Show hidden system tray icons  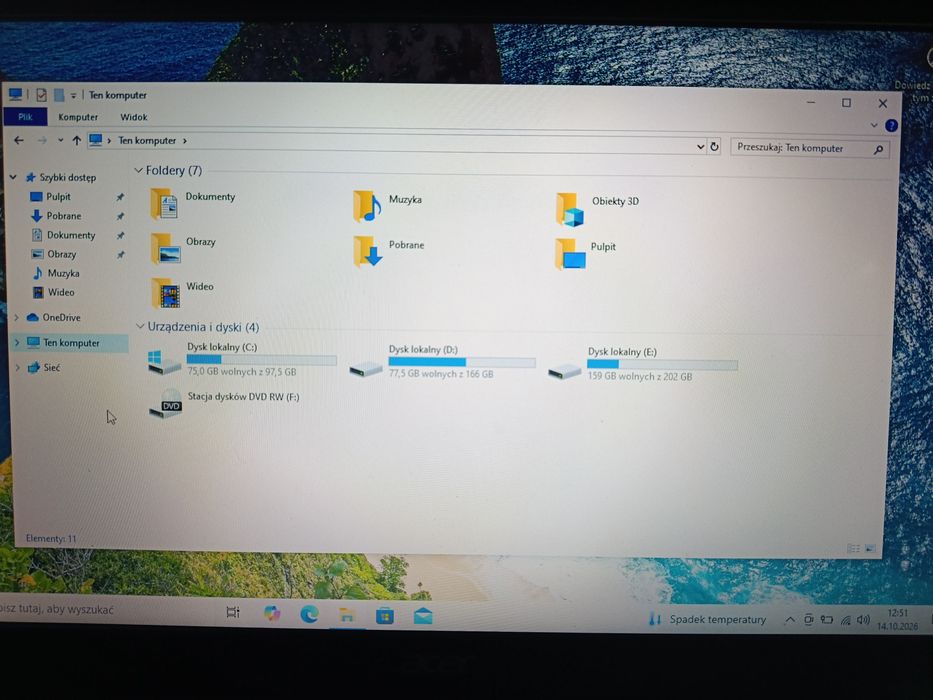790,620
